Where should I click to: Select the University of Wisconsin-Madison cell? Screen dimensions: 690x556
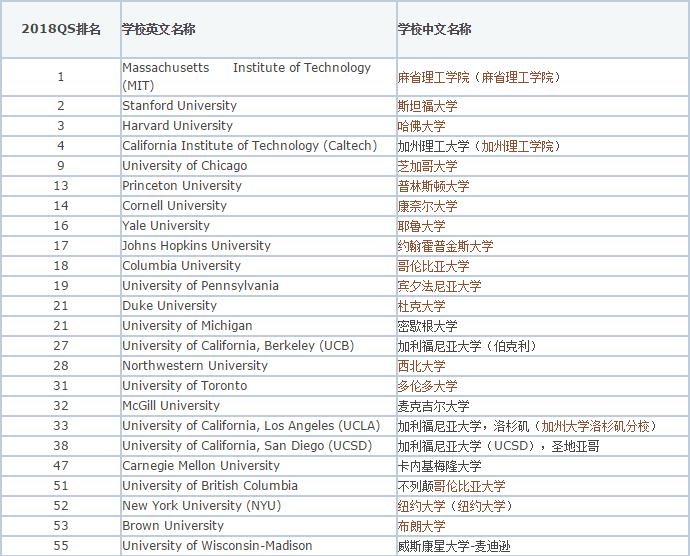pyautogui.click(x=259, y=545)
